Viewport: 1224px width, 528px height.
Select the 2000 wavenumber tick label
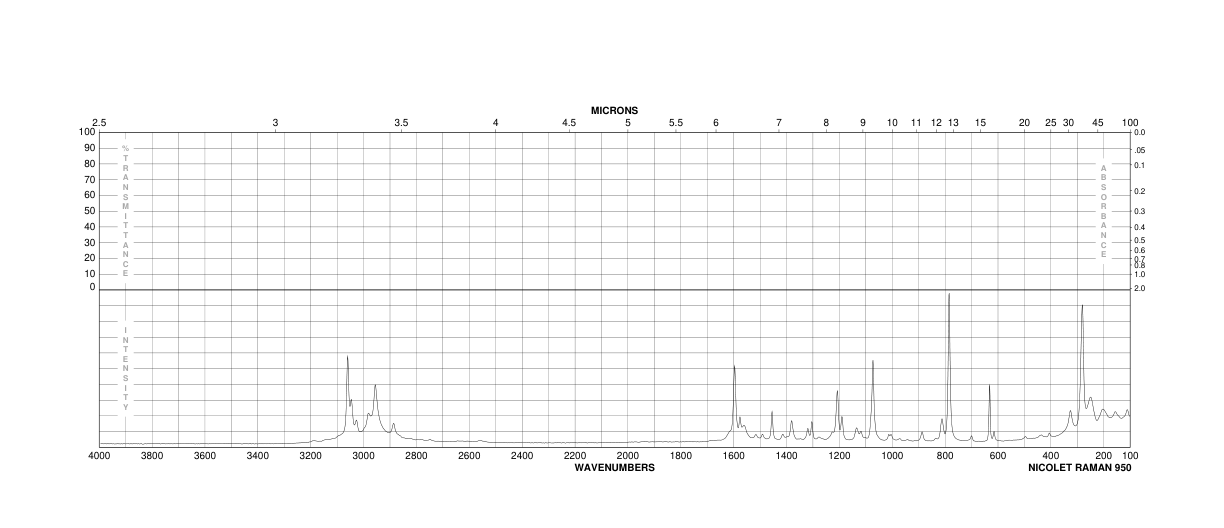click(628, 456)
